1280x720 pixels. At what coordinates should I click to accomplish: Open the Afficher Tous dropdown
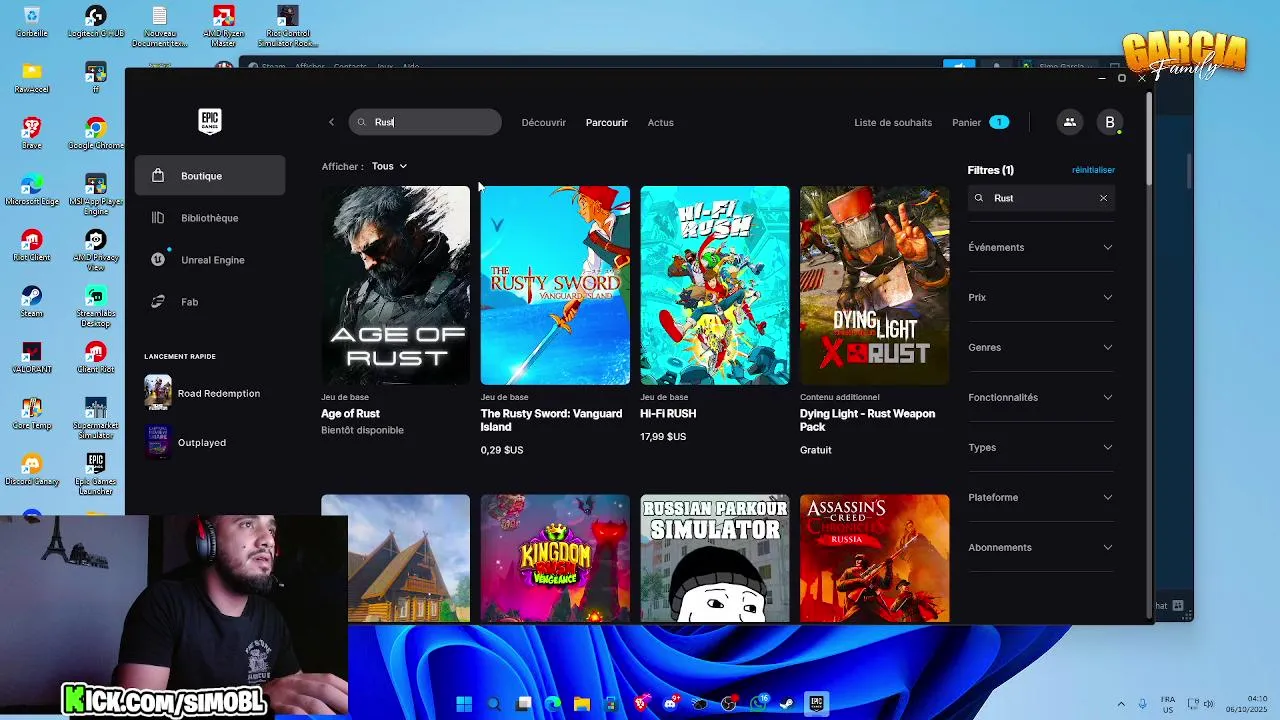389,166
